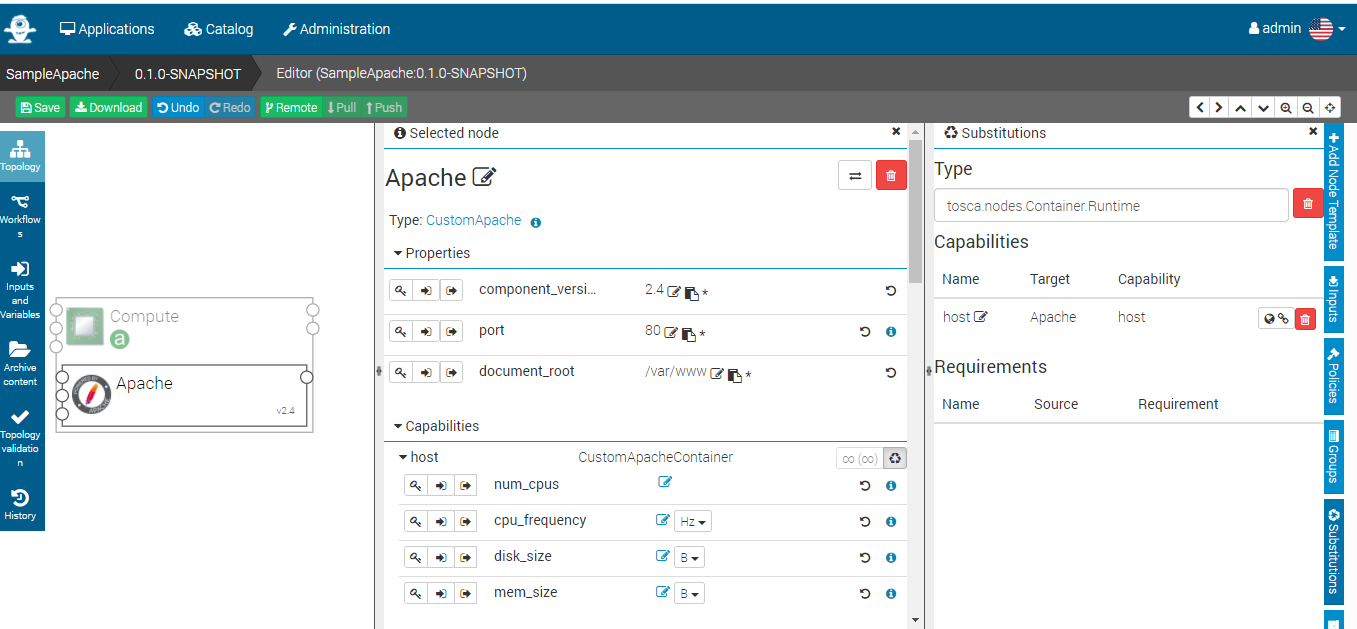1357x629 pixels.
Task: Open the Add Node Template side tab
Action: coord(1333,190)
